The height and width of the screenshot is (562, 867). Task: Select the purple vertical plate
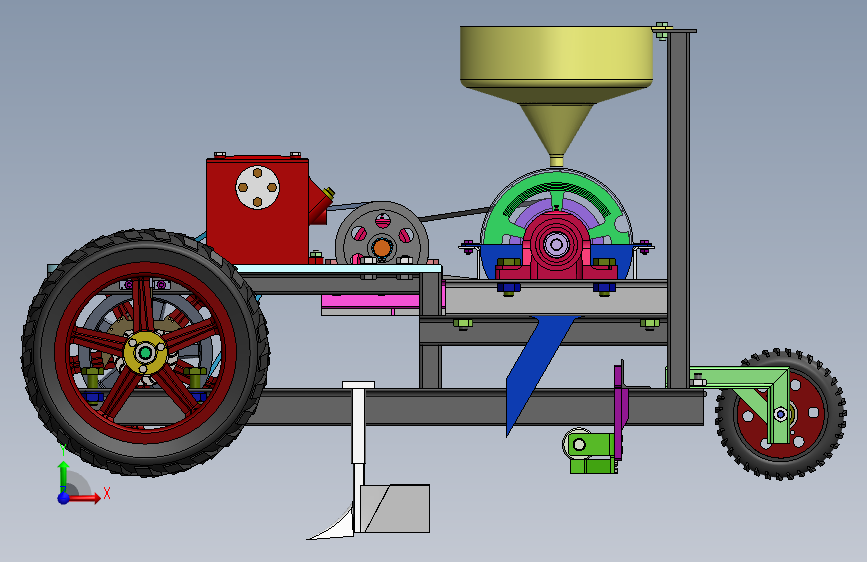[620, 410]
